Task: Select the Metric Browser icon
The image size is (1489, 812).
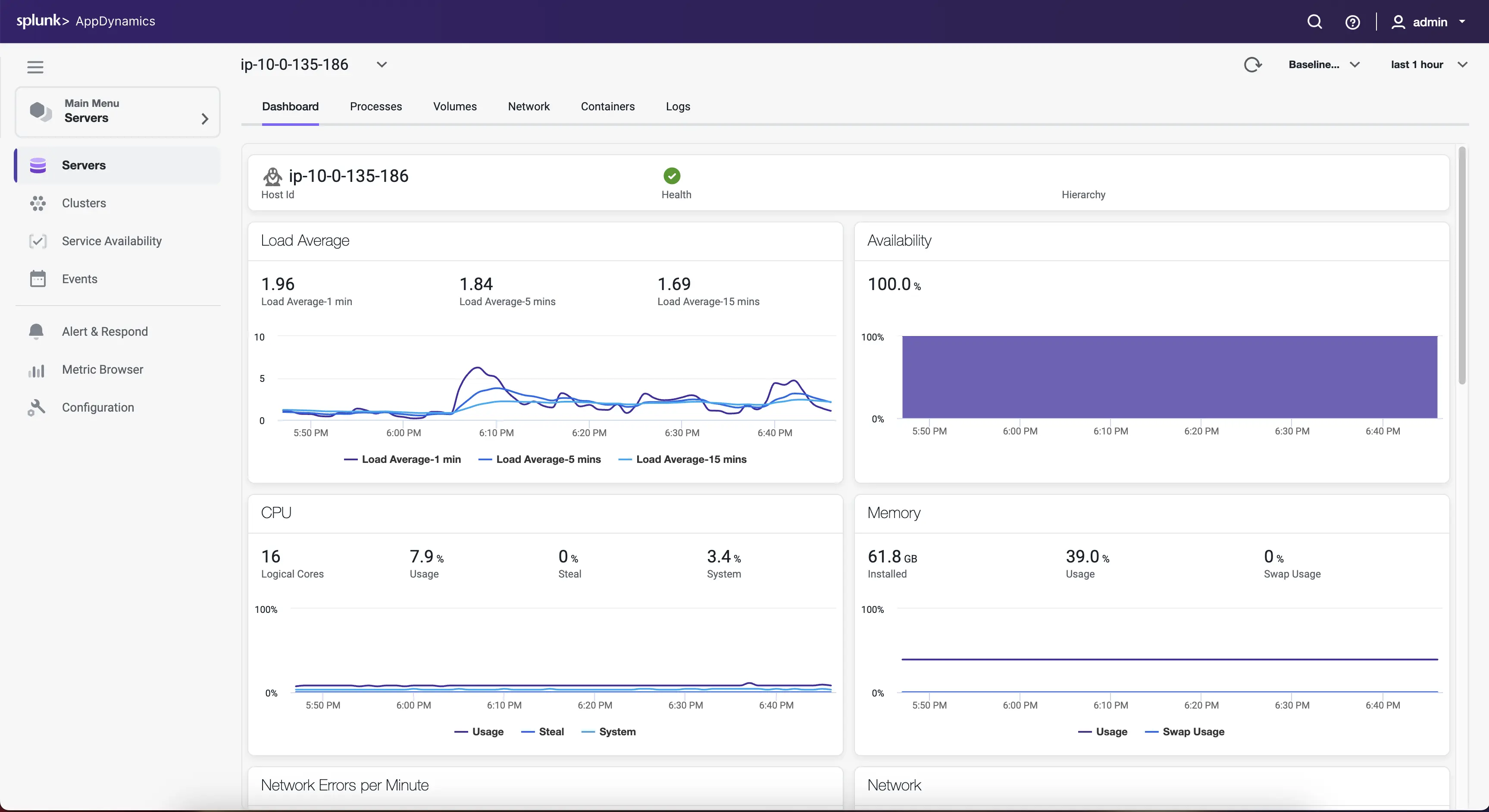Action: click(x=36, y=371)
